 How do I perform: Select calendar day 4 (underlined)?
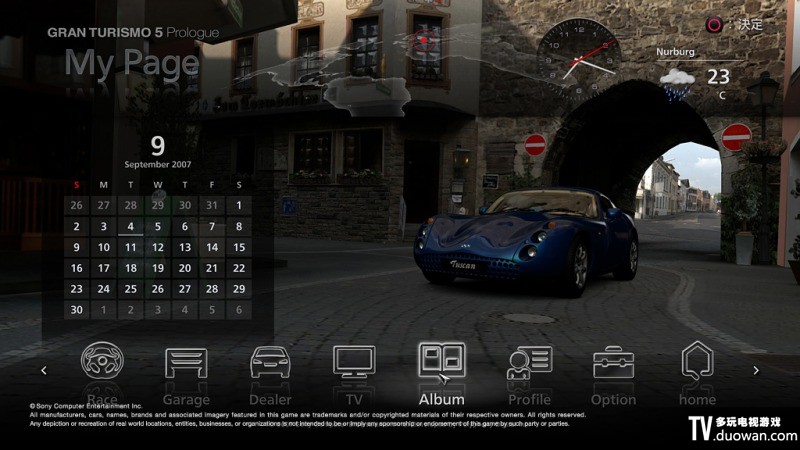(x=131, y=227)
